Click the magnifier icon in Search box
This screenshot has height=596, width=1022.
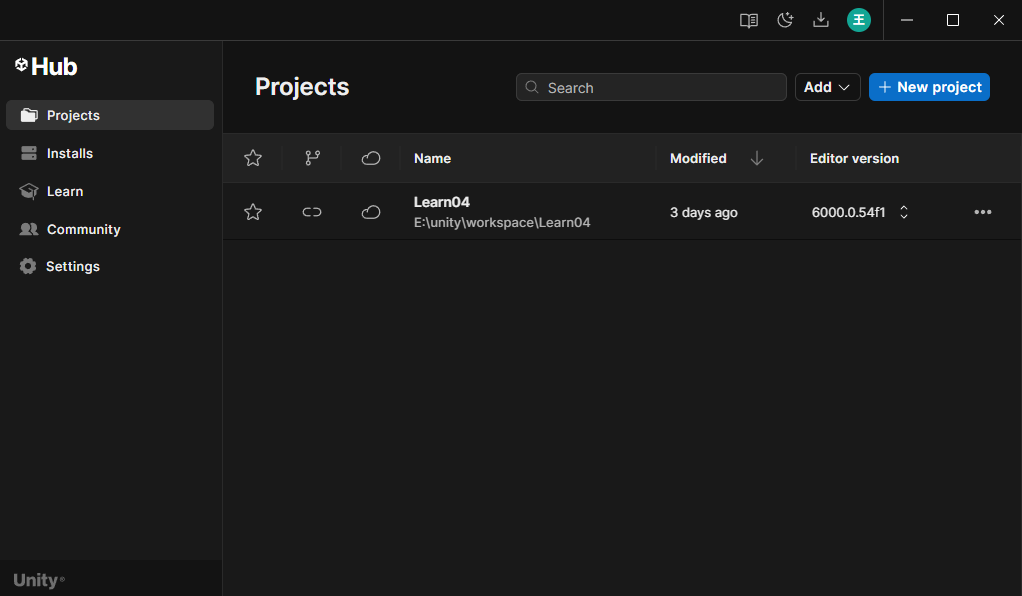click(532, 87)
